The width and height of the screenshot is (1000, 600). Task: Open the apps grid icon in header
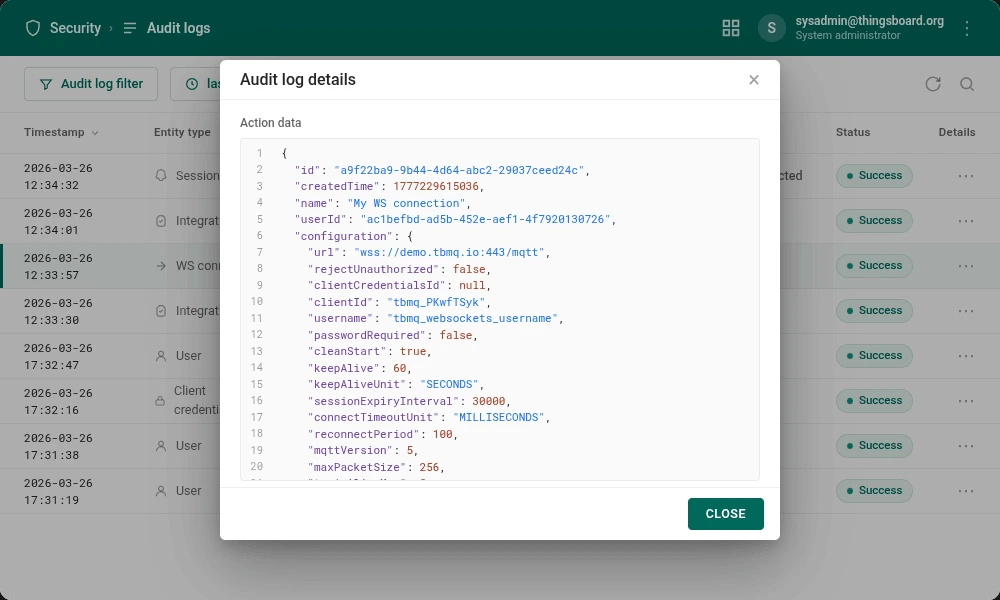tap(731, 28)
